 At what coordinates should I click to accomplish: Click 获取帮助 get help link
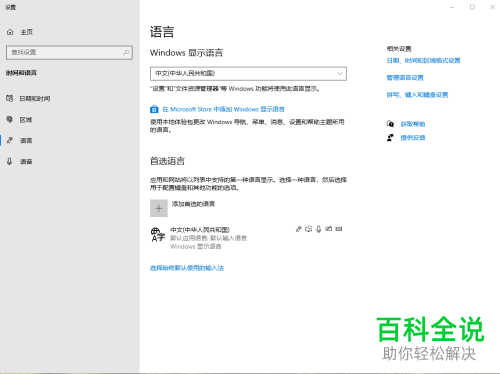pos(413,124)
